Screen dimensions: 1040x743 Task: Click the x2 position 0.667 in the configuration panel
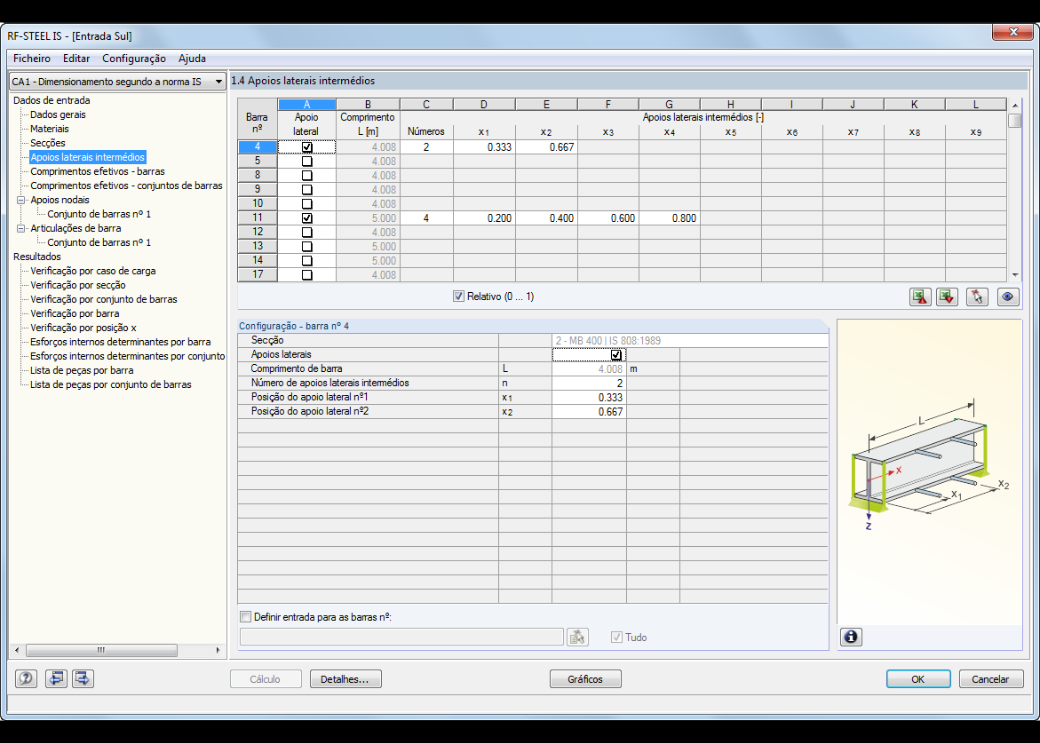coord(589,411)
